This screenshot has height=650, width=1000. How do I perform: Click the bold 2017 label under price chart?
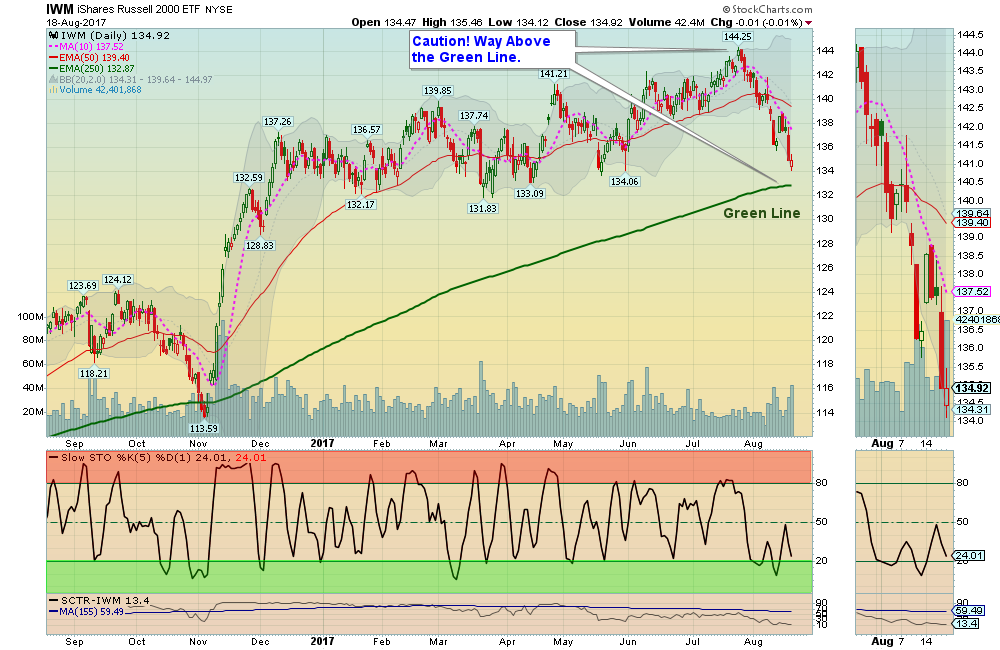(322, 443)
